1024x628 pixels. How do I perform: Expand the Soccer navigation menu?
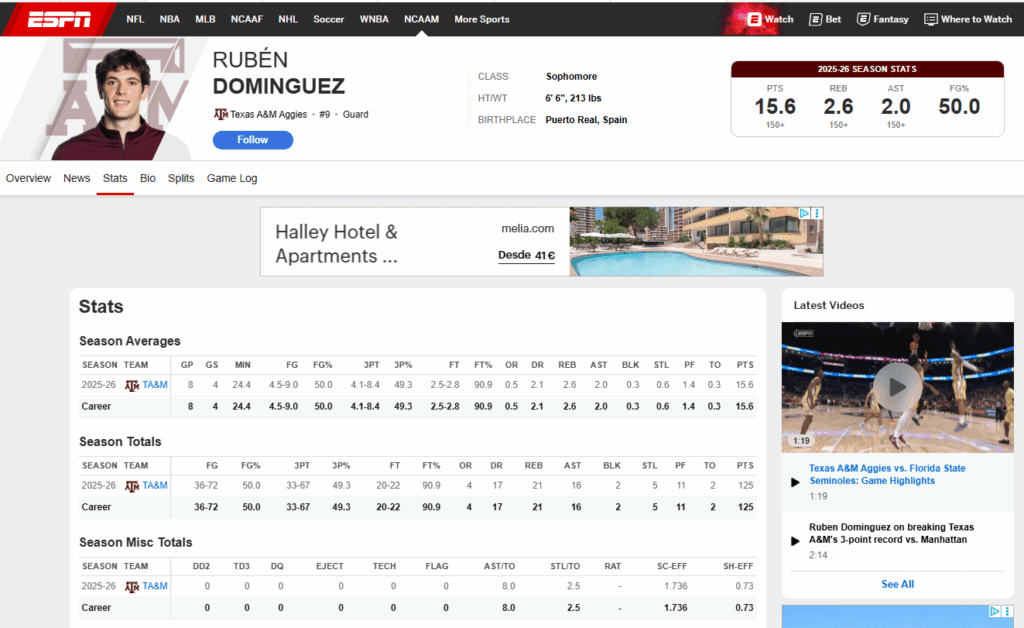tap(328, 19)
